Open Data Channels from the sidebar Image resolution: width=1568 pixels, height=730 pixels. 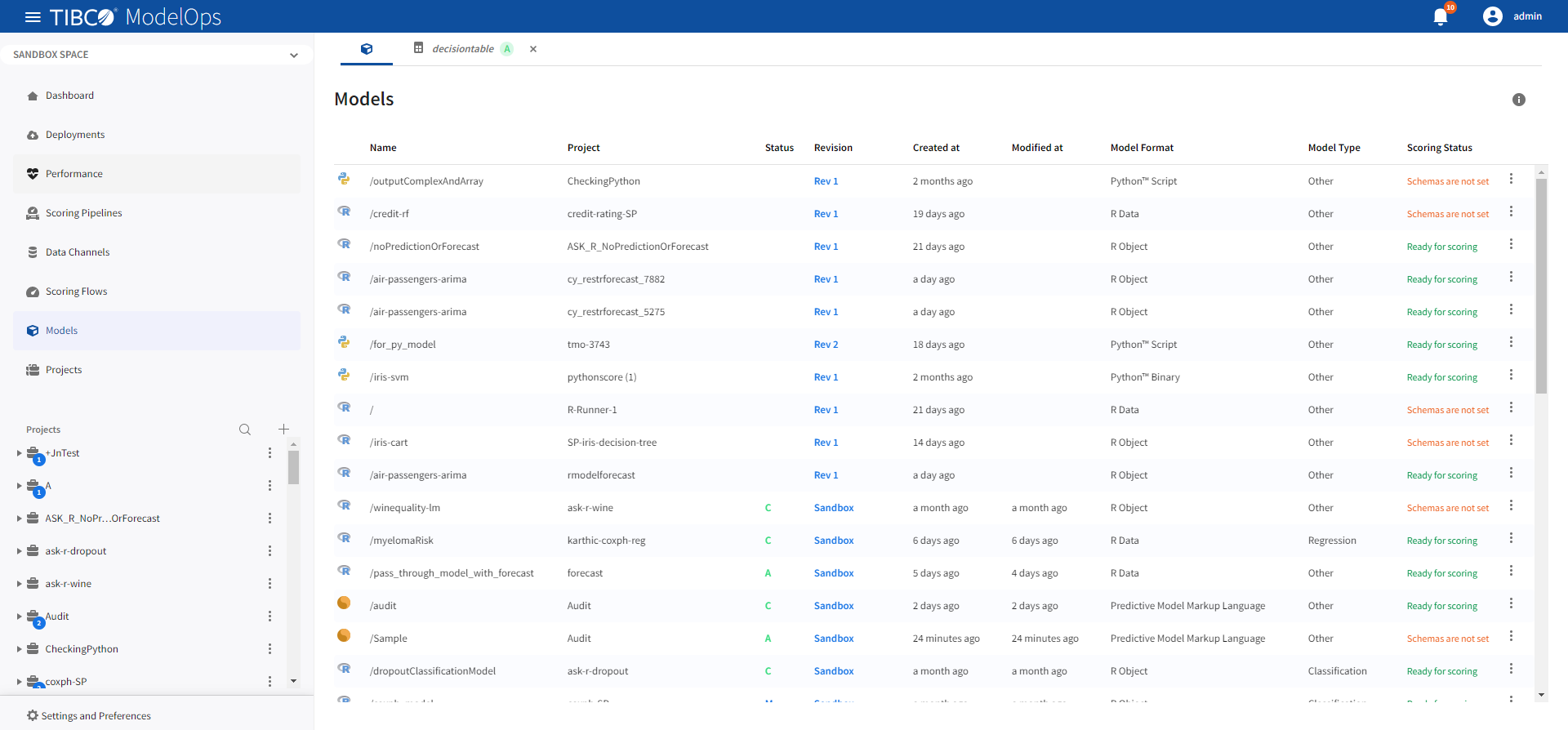(77, 252)
